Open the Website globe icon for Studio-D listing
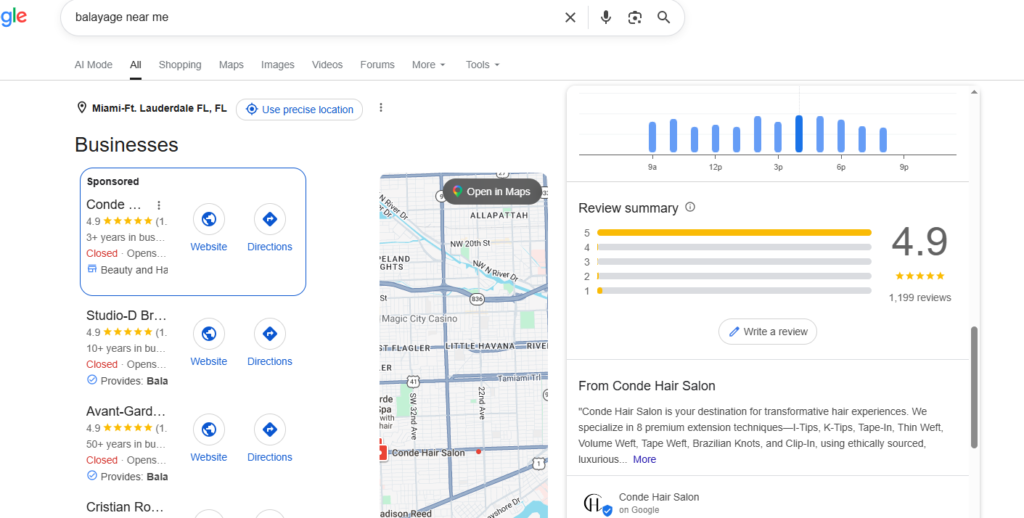 point(209,334)
